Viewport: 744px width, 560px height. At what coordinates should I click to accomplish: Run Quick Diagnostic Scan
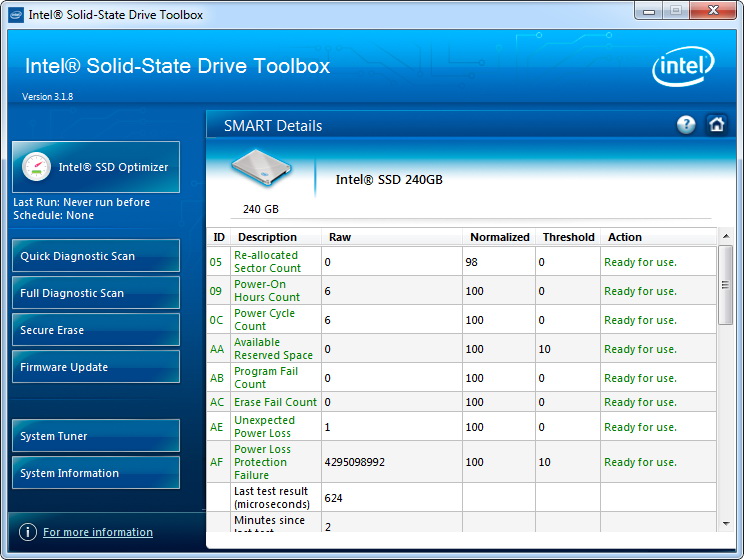pos(96,256)
